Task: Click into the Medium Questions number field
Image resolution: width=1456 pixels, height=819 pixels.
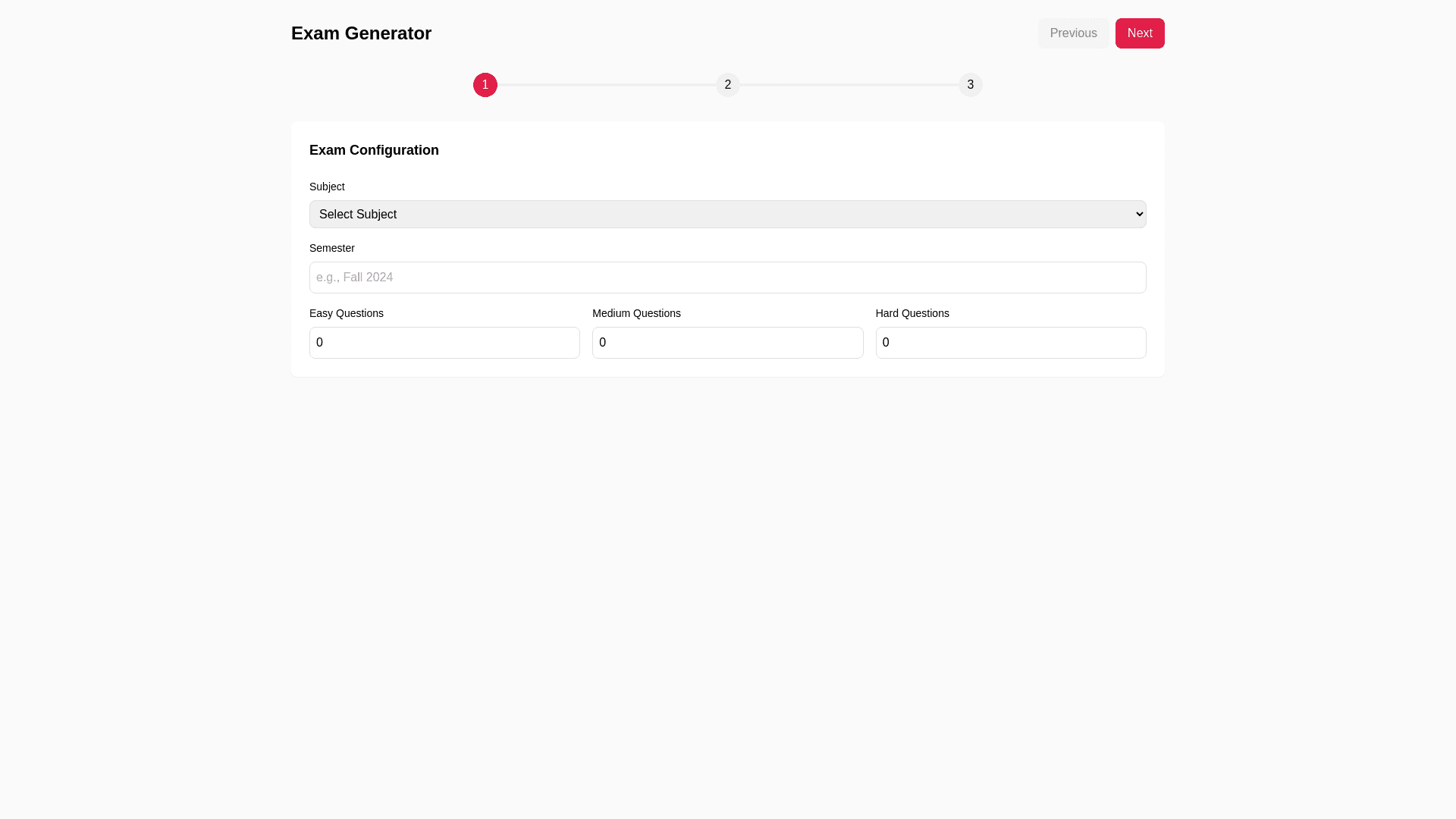Action: tap(727, 343)
